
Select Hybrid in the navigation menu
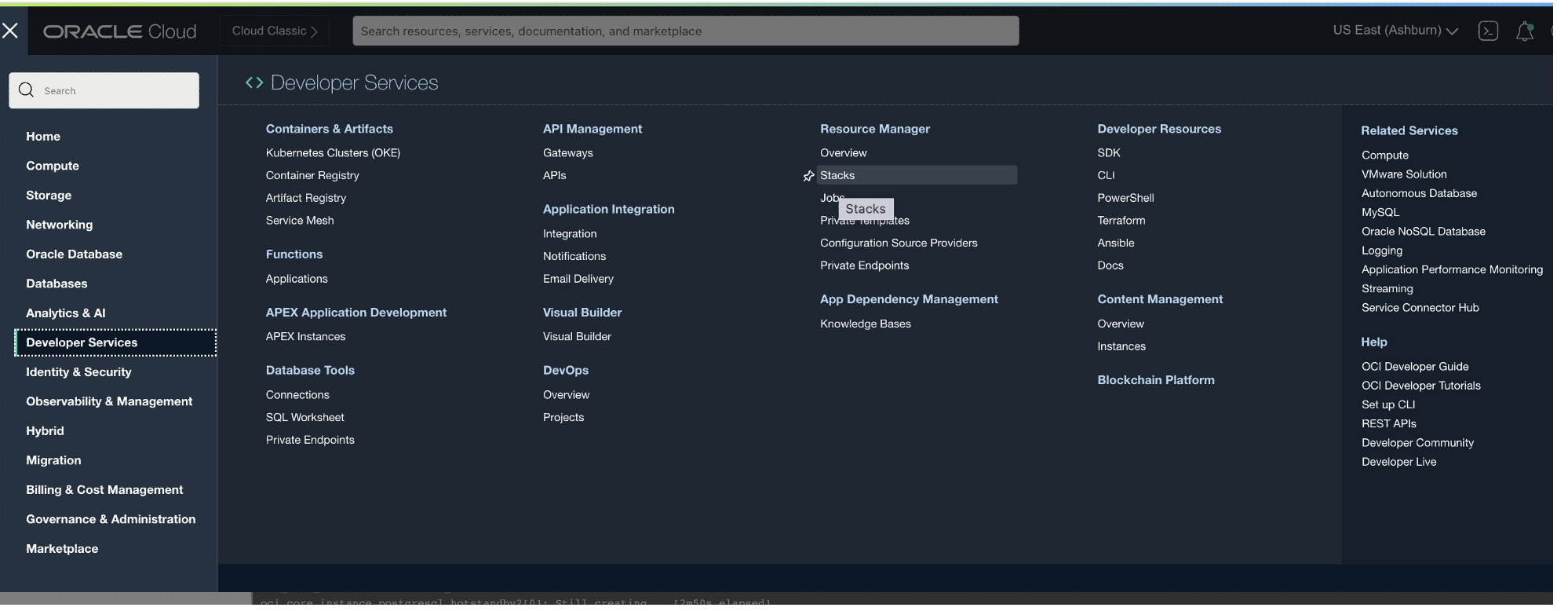pyautogui.click(x=45, y=431)
